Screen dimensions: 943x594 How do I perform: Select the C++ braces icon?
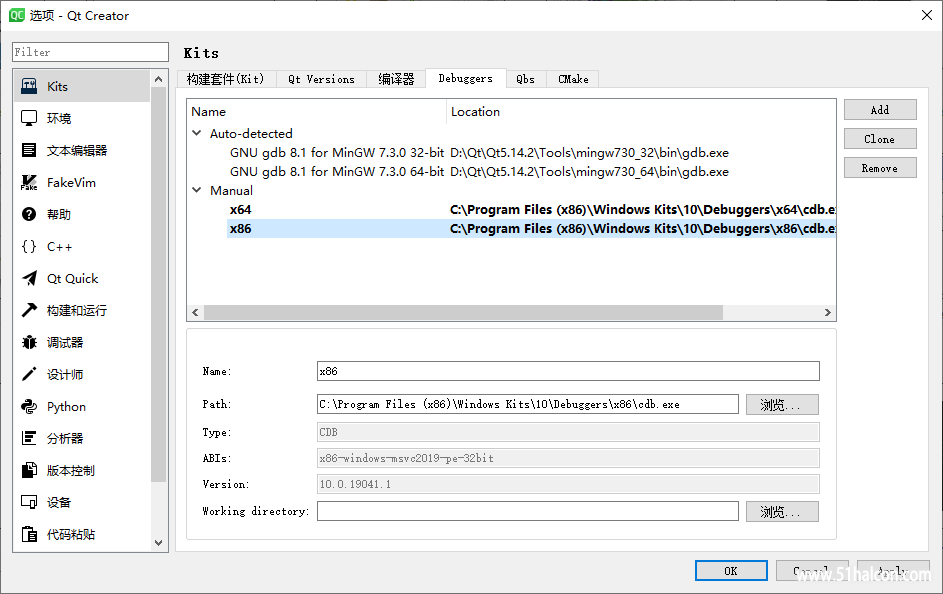pyautogui.click(x=29, y=246)
